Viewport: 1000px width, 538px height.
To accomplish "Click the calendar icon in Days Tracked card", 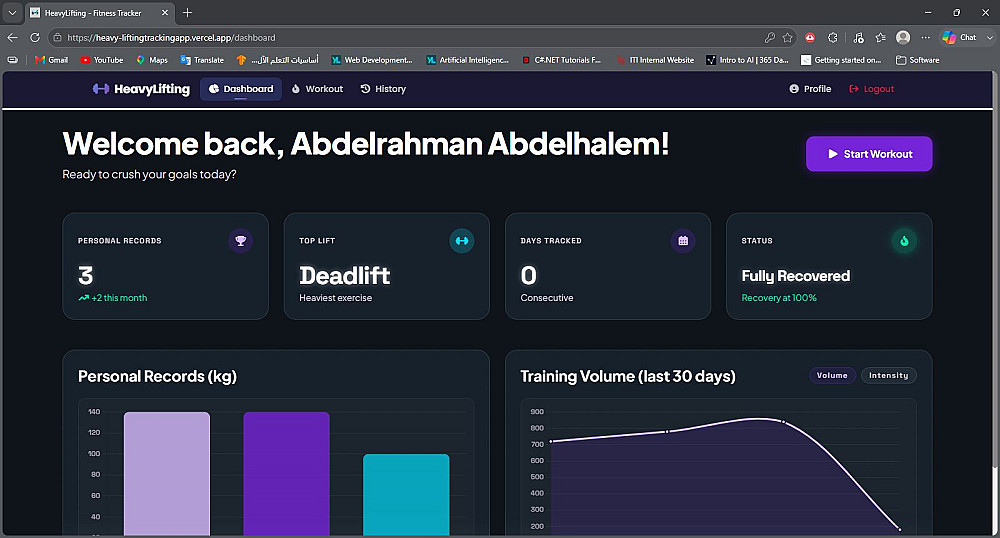I will pyautogui.click(x=683, y=241).
